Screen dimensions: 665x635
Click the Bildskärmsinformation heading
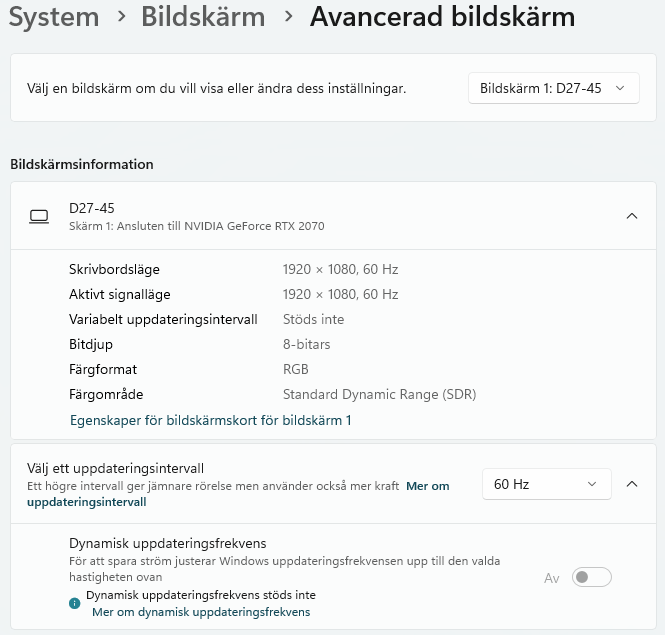82,164
